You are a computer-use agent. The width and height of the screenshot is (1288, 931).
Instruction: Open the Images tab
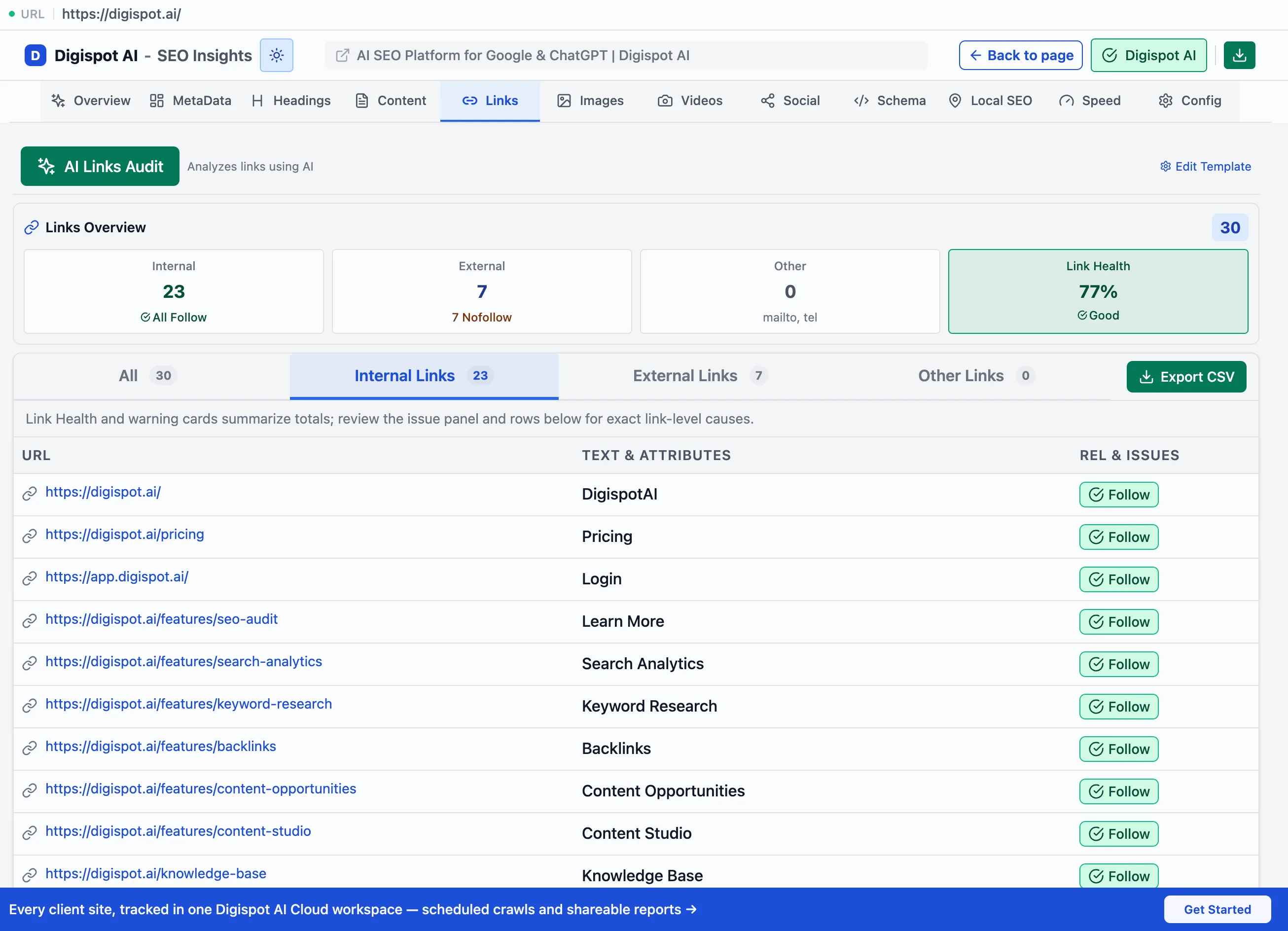pyautogui.click(x=590, y=101)
